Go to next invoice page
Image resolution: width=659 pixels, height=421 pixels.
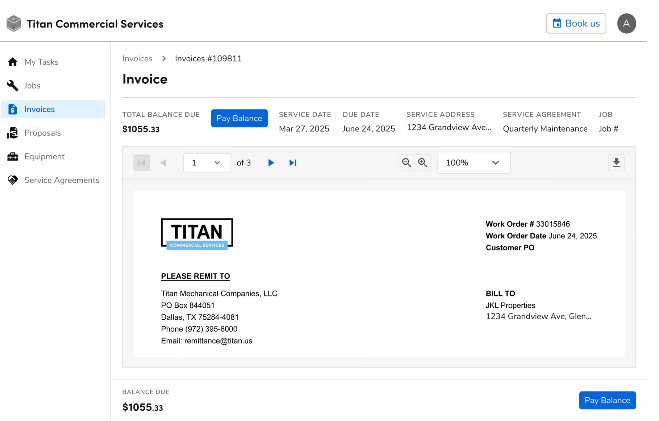coord(271,163)
